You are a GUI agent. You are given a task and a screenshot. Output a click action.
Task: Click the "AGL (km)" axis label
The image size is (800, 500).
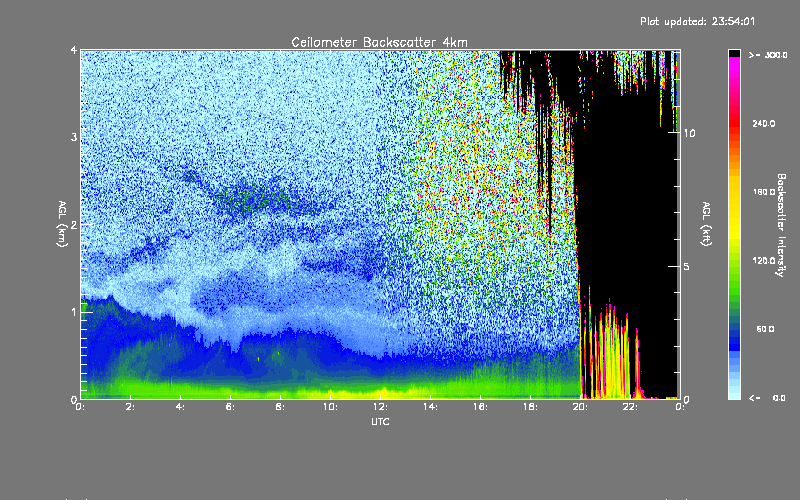click(63, 224)
